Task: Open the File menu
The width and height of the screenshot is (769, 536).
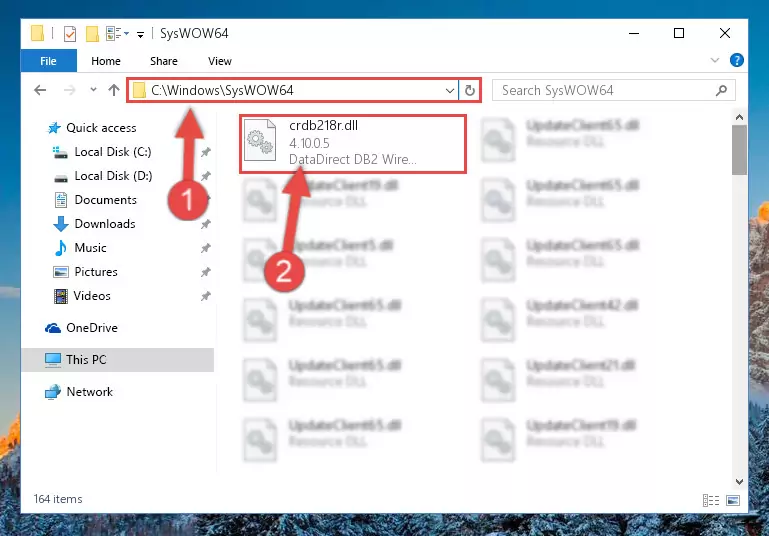Action: click(x=49, y=61)
